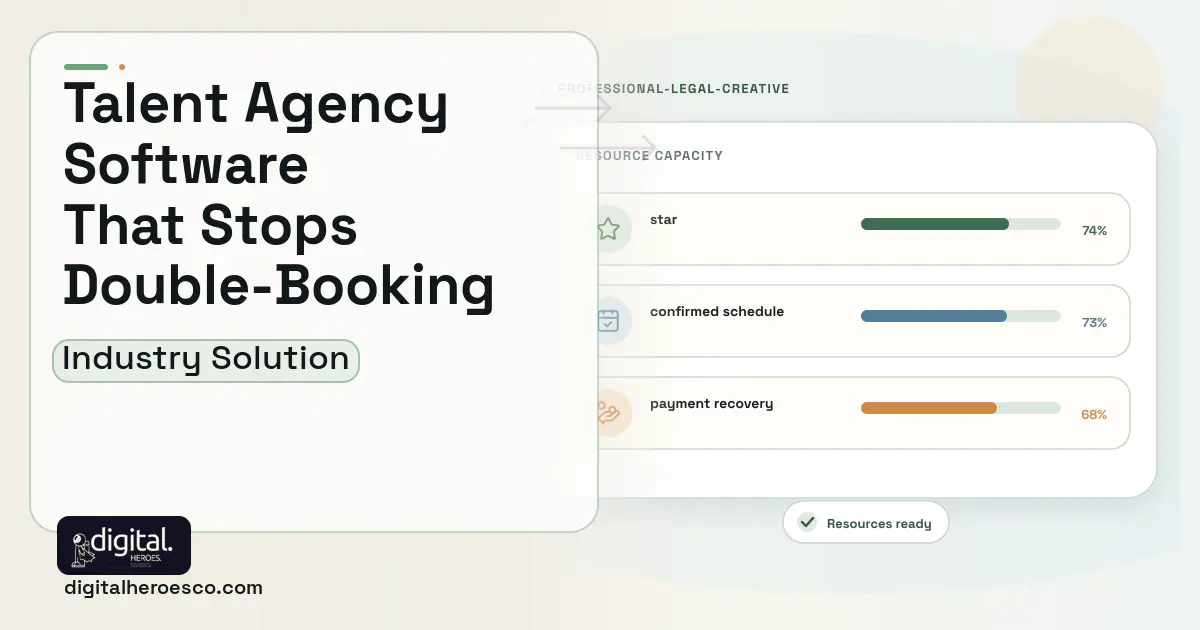Click the Industry Solution badge
The image size is (1200, 630).
(x=206, y=359)
